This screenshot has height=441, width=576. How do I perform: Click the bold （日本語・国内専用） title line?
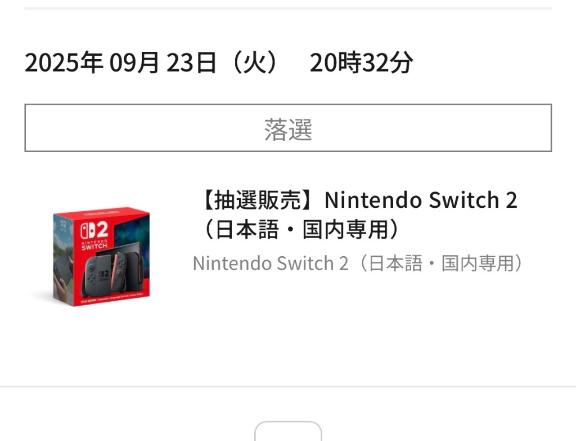[x=299, y=230]
